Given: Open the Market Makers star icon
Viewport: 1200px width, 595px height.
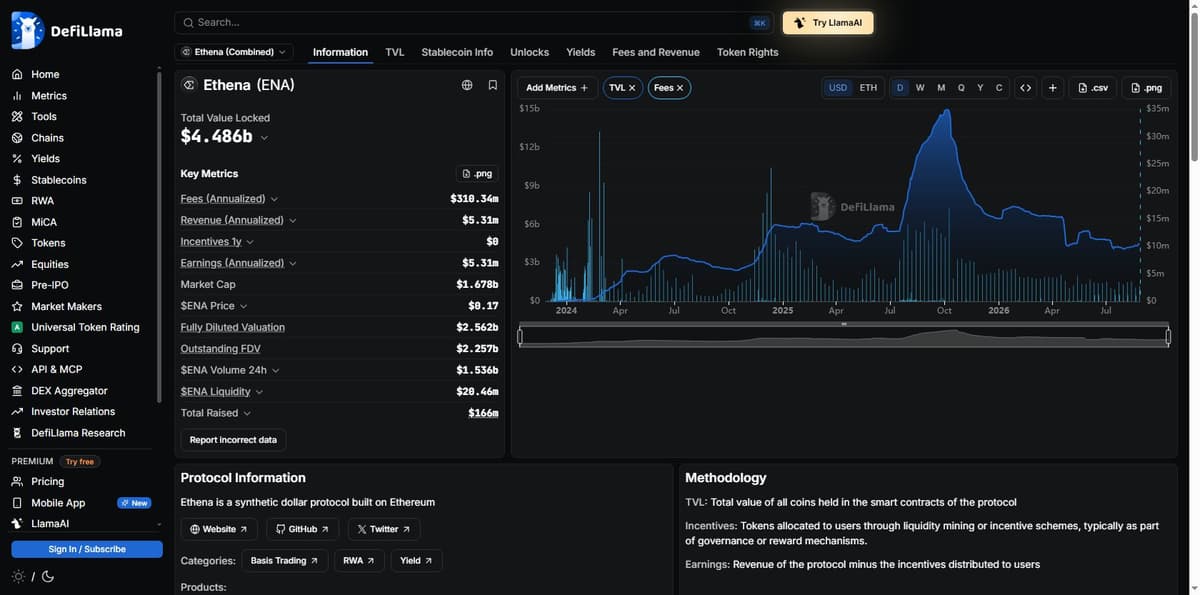Looking at the screenshot, I should click(x=17, y=307).
